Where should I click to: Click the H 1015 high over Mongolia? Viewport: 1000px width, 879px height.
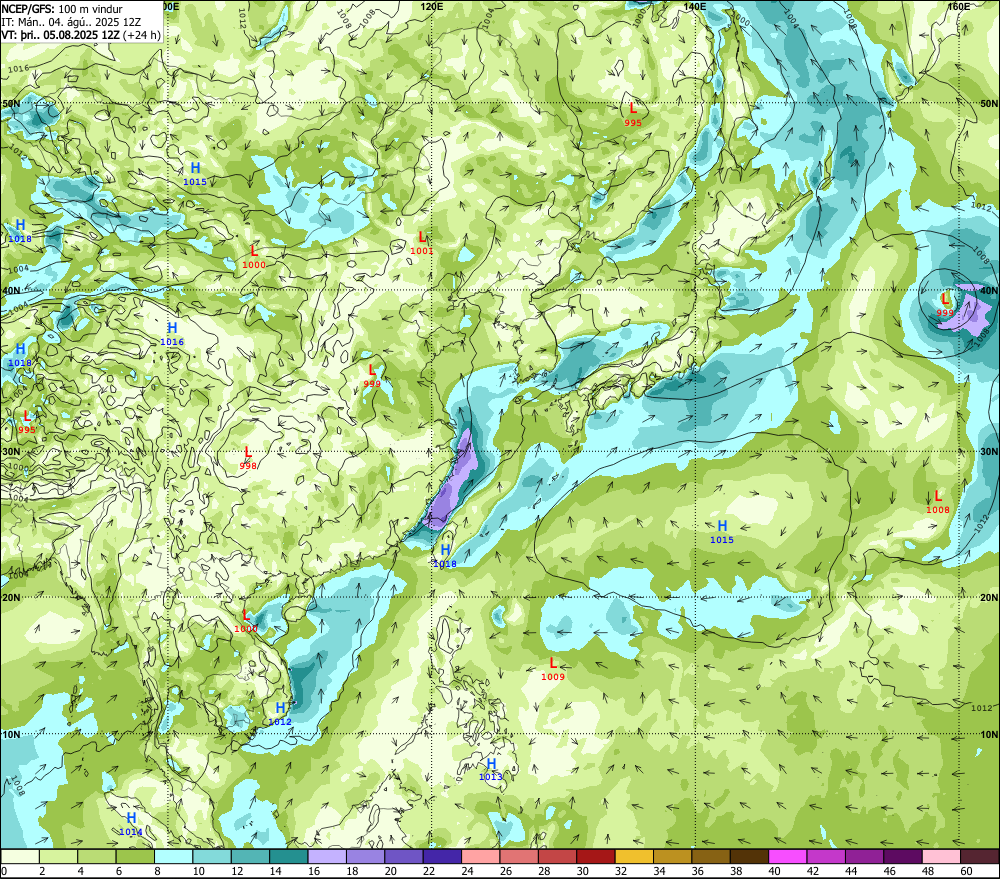coord(195,174)
